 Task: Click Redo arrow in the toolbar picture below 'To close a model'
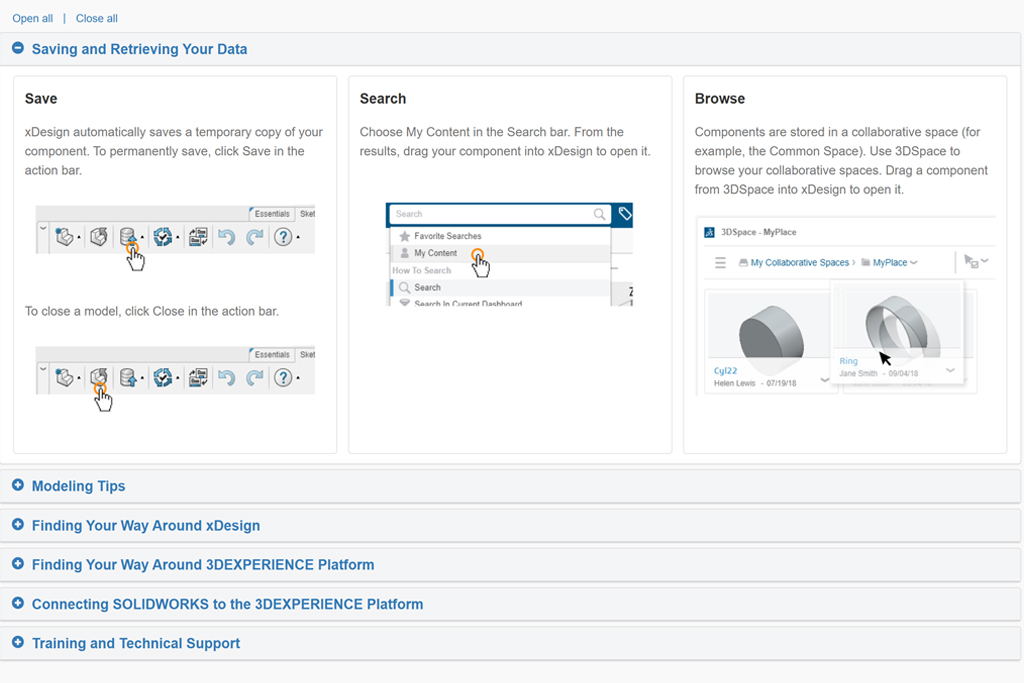click(255, 377)
